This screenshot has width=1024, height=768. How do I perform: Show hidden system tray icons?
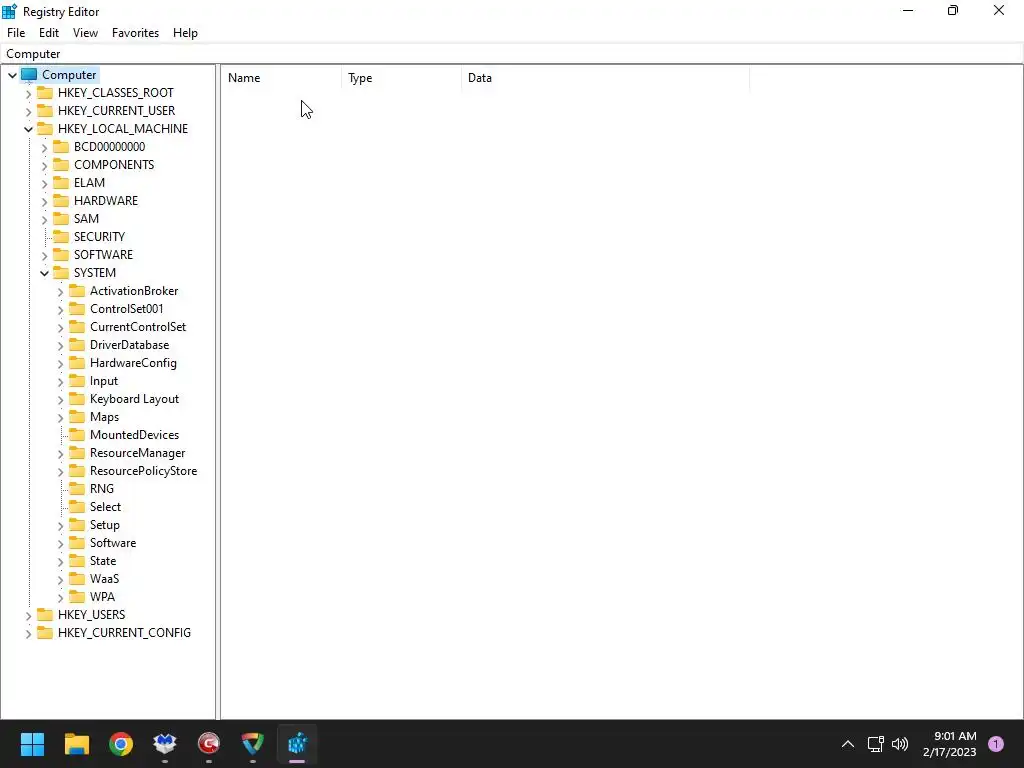[848, 744]
